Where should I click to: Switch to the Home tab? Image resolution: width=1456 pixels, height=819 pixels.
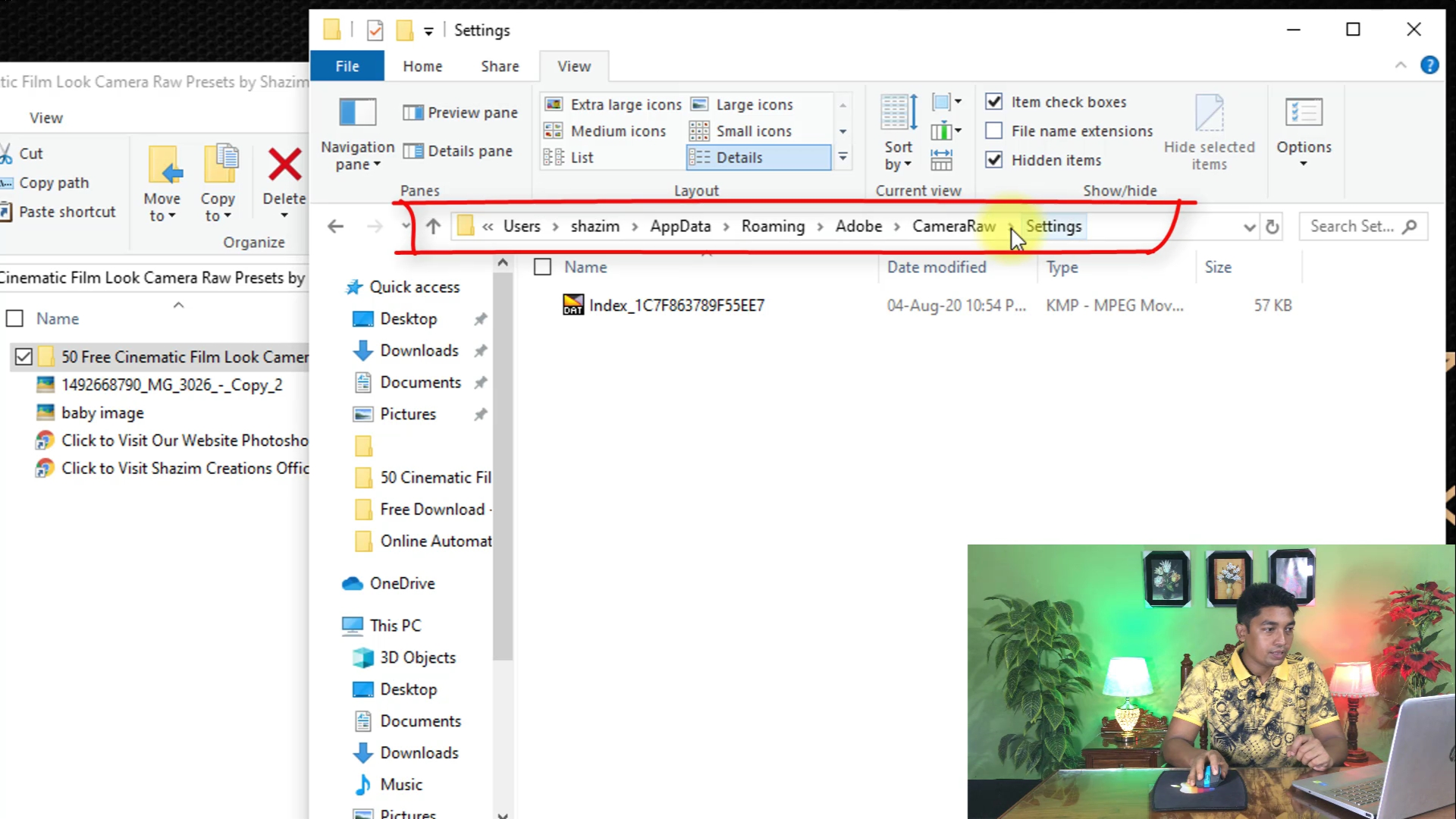click(x=422, y=66)
